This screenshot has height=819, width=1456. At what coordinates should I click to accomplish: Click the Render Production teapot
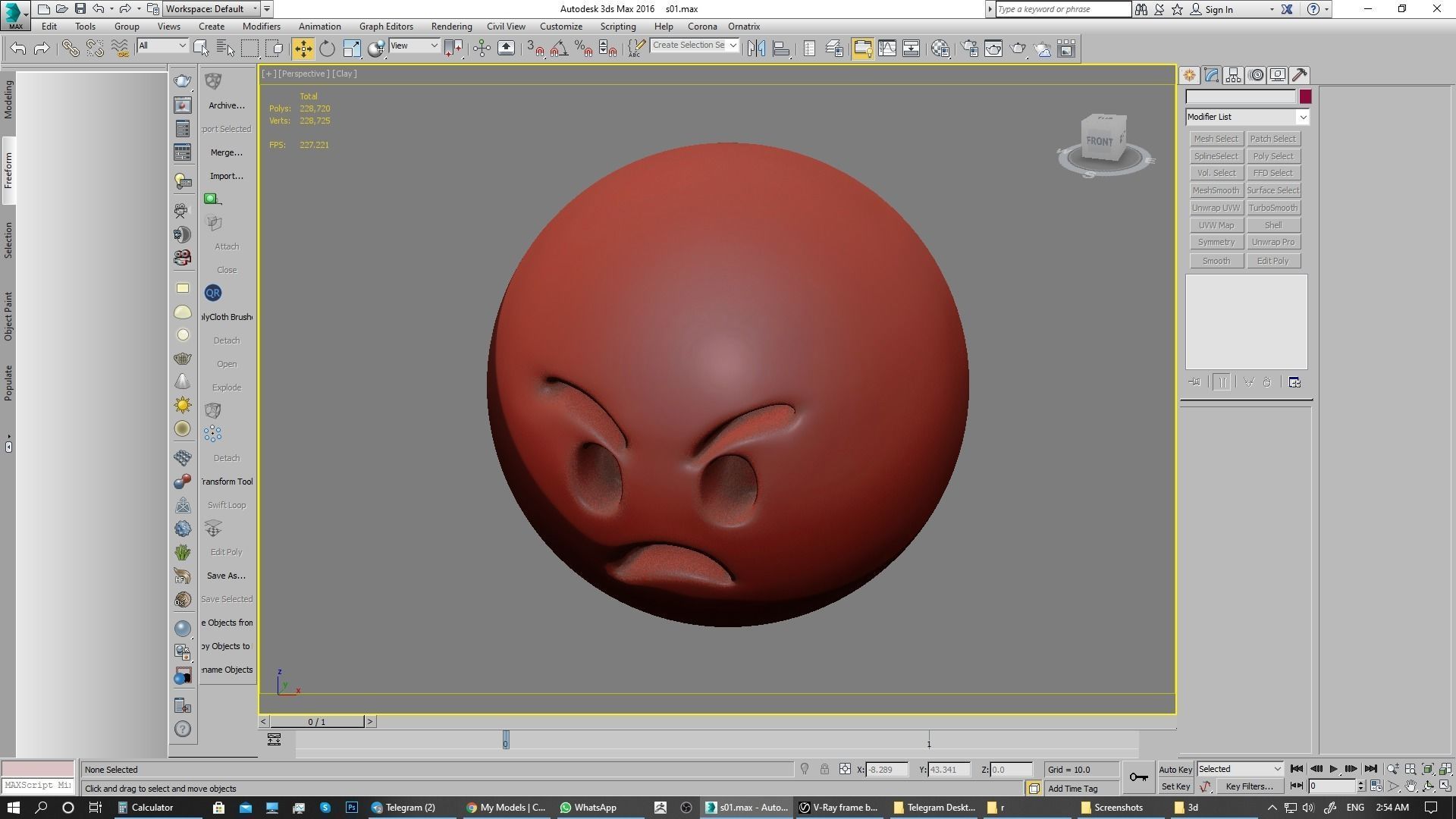coord(1018,49)
